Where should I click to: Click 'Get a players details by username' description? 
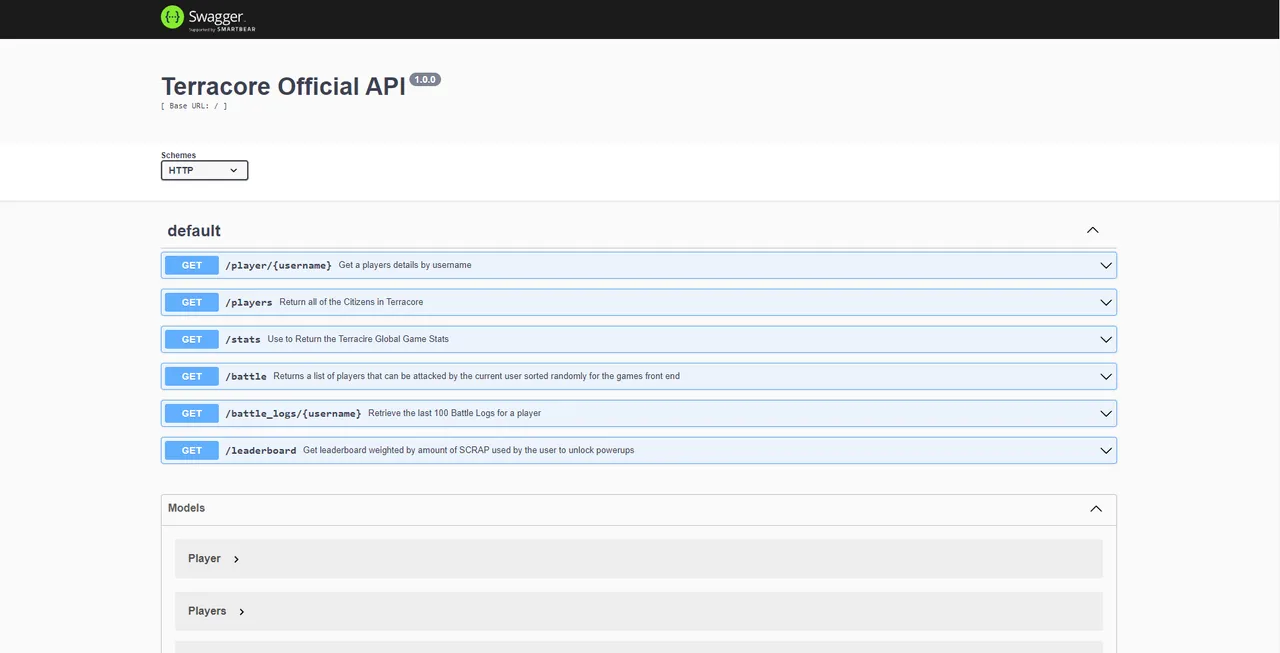click(405, 265)
